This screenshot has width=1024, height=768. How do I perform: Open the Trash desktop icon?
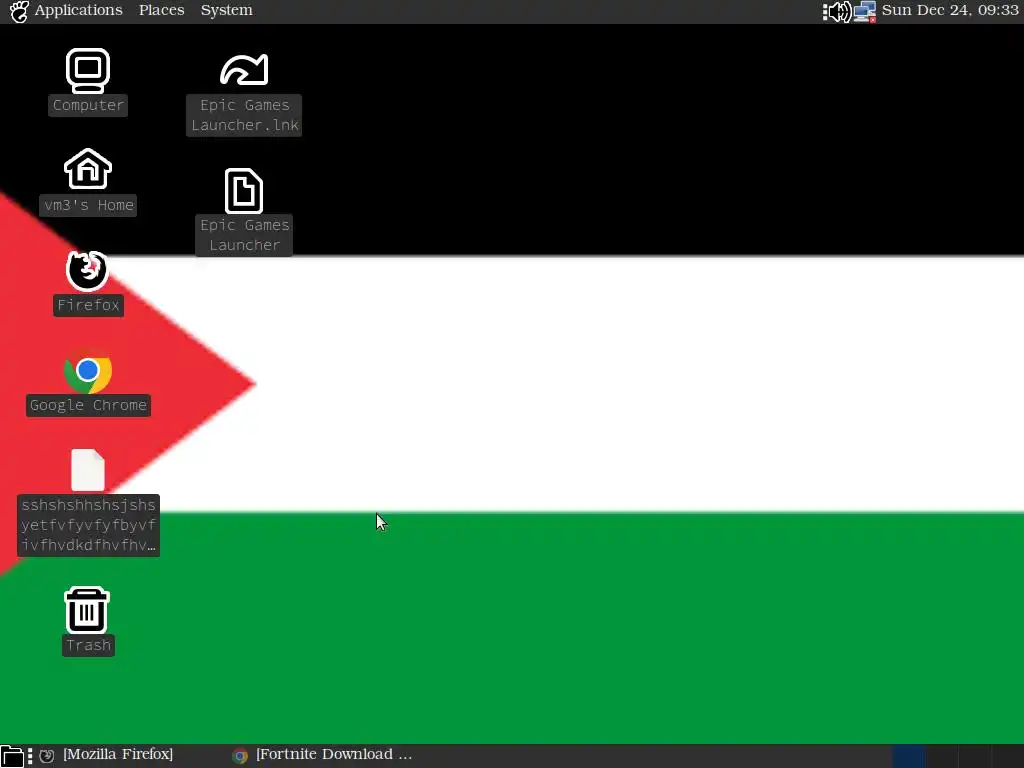(x=87, y=610)
